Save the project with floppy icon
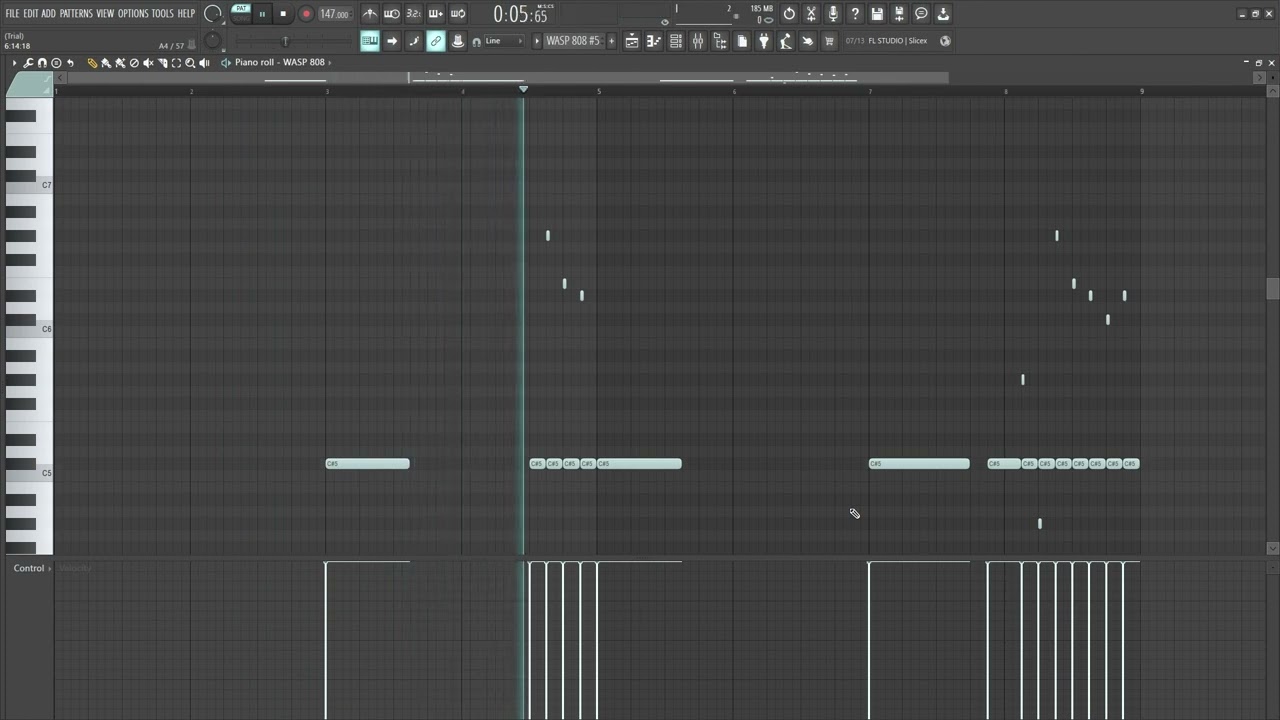This screenshot has height=720, width=1280. click(x=877, y=14)
